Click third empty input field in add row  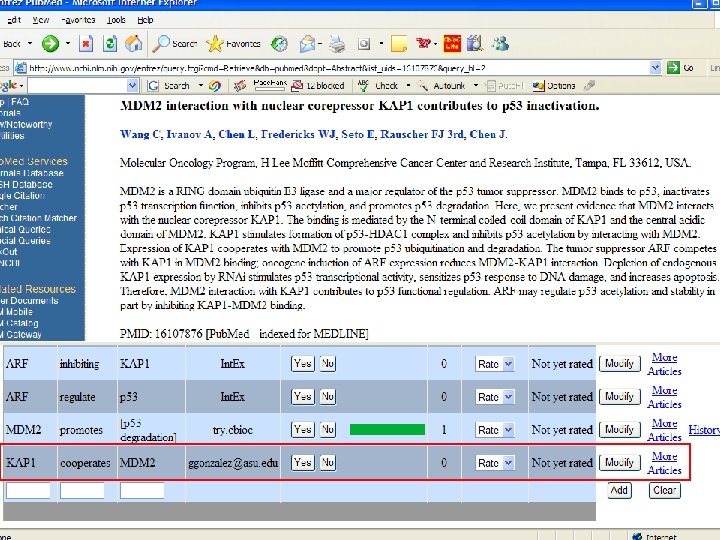point(142,491)
